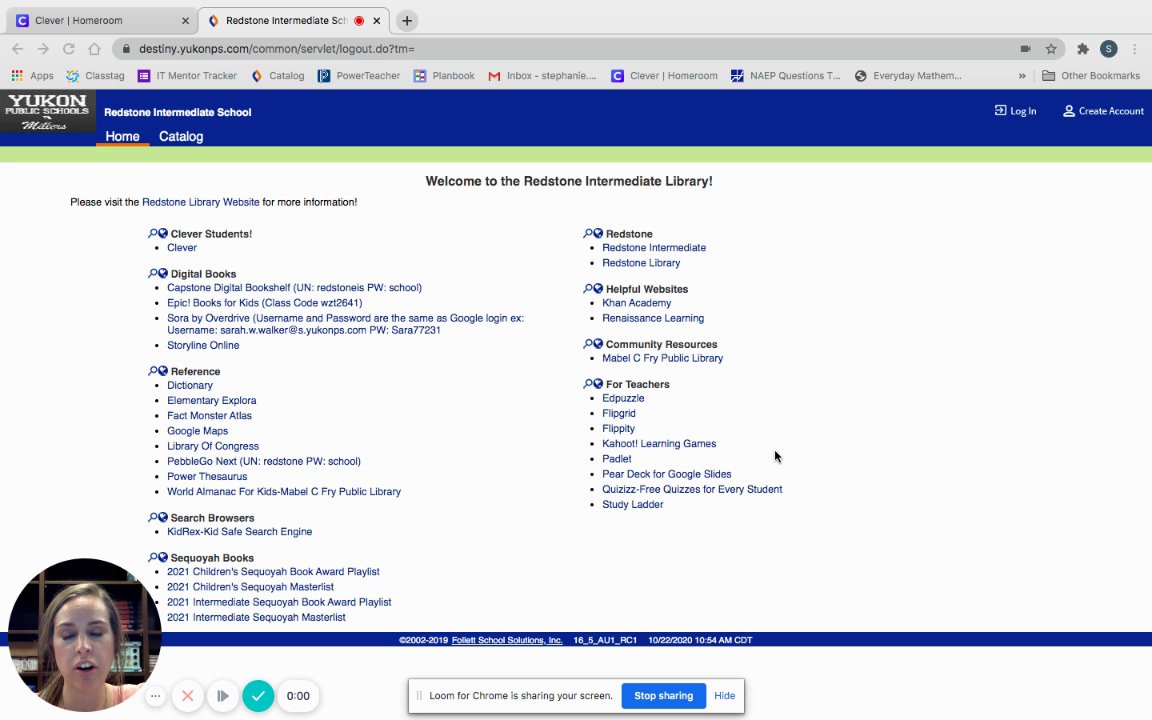Open Loom more options ellipsis button
The width and height of the screenshot is (1152, 720).
point(155,696)
